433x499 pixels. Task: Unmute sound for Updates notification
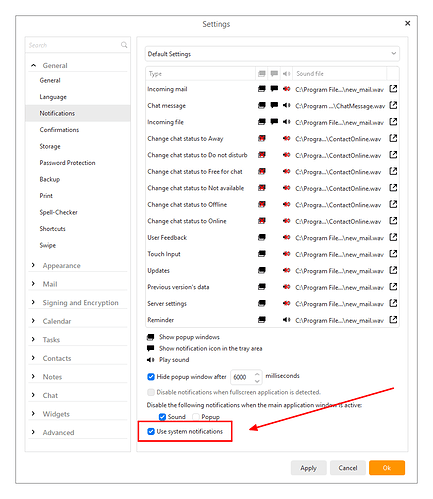[286, 270]
